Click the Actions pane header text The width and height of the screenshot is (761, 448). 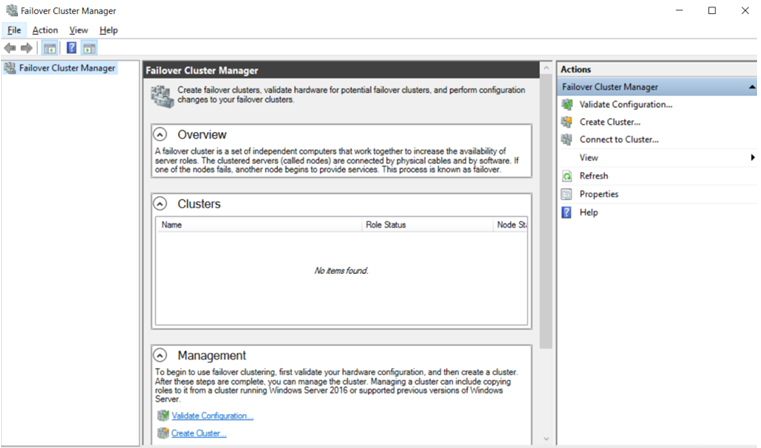click(576, 69)
